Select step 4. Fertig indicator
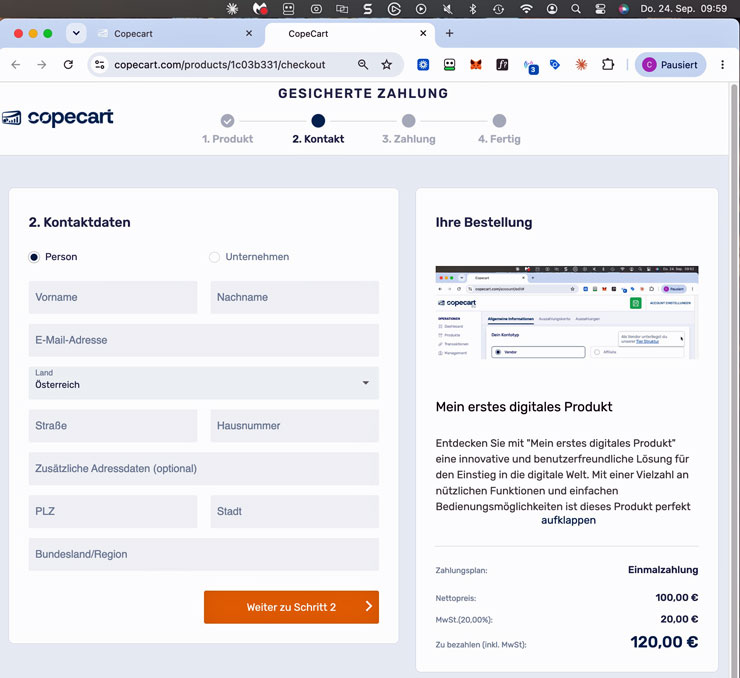Screen dimensions: 740x678 tap(499, 129)
